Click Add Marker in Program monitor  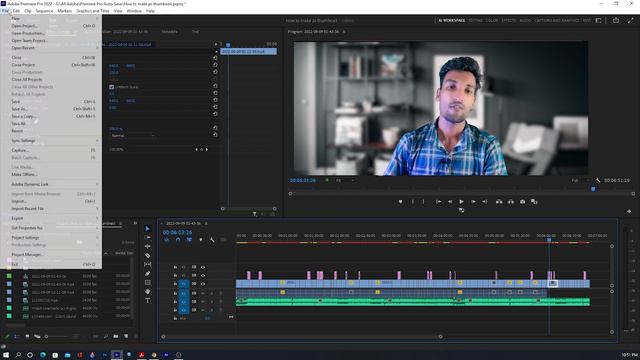[400, 202]
